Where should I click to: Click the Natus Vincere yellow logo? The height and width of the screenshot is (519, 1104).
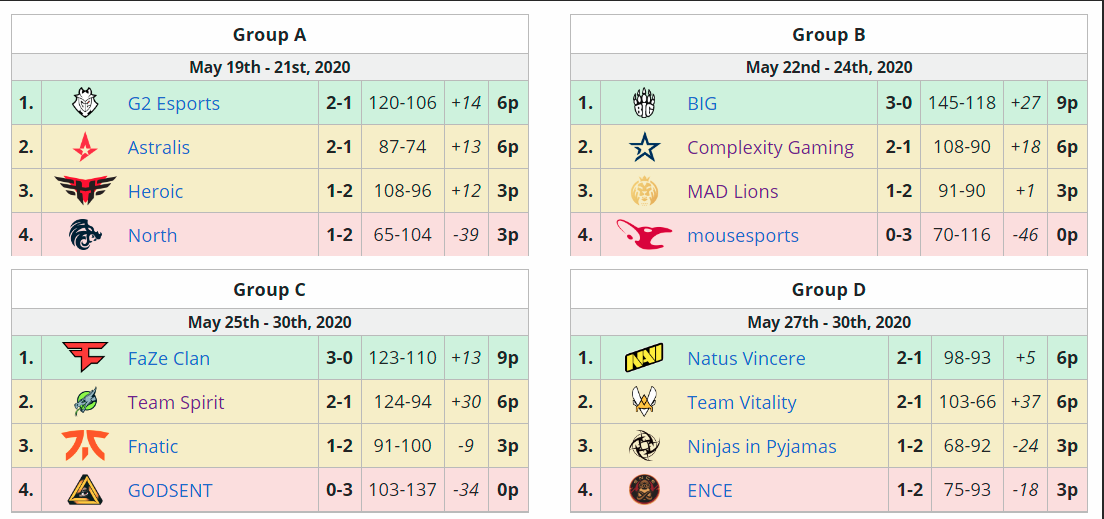[x=644, y=358]
